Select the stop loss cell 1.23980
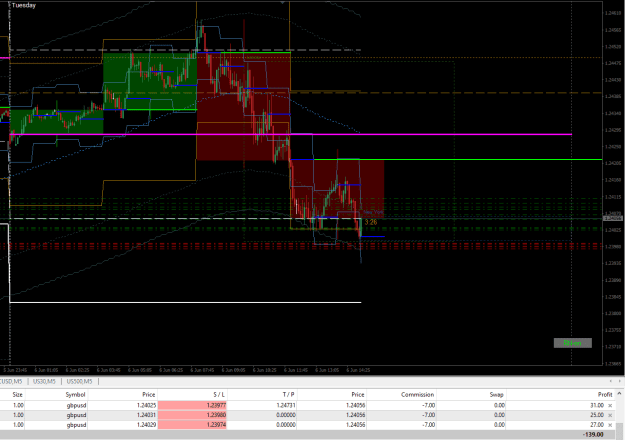 [192, 415]
